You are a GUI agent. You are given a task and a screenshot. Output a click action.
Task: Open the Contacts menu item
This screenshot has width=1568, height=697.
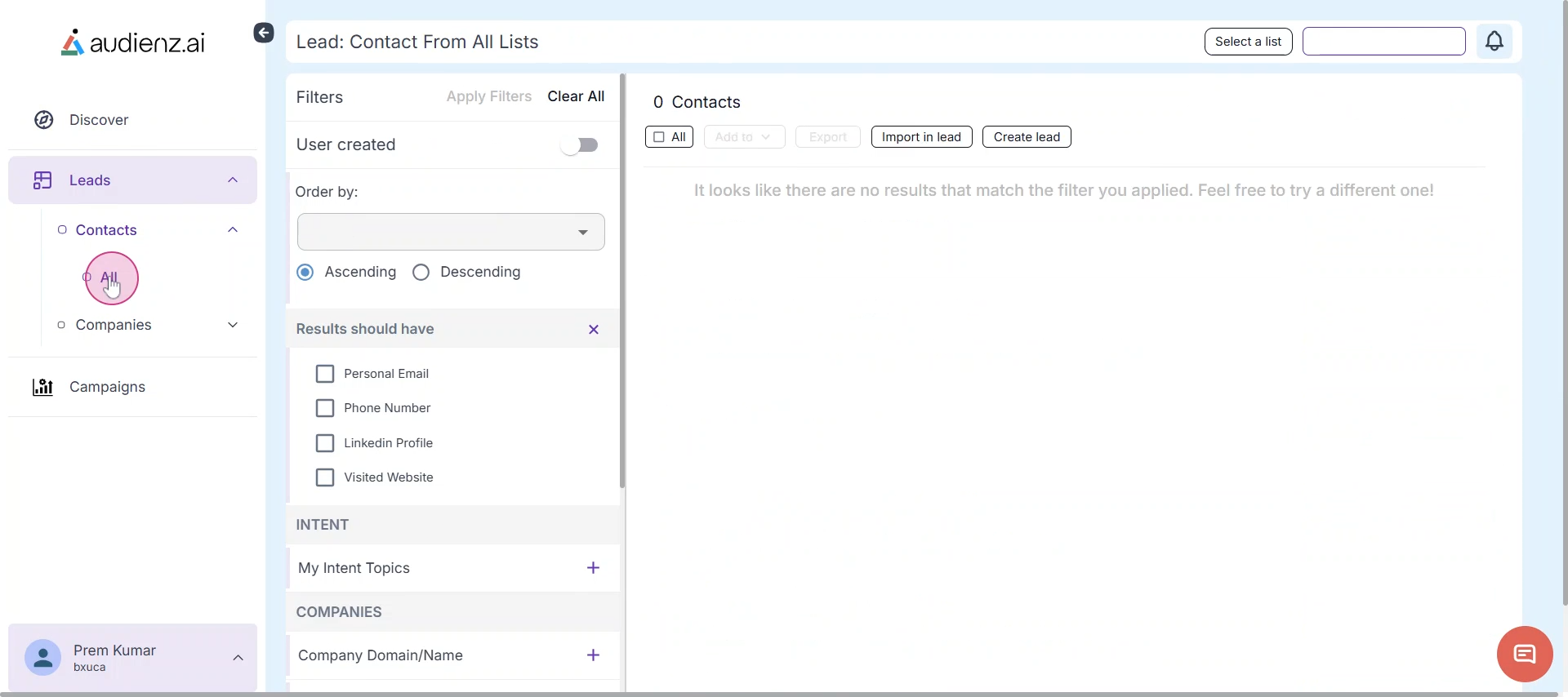click(106, 230)
